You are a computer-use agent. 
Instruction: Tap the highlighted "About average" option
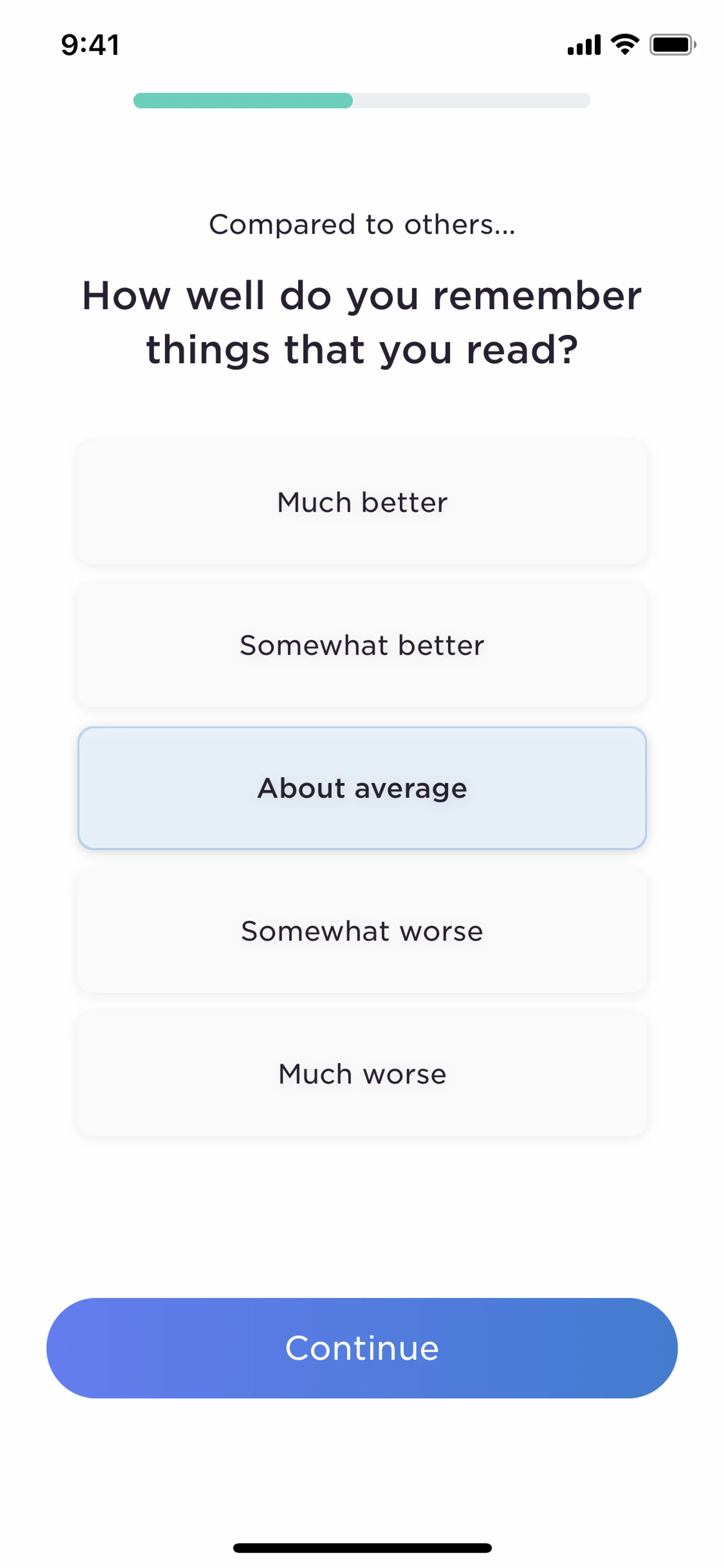362,788
